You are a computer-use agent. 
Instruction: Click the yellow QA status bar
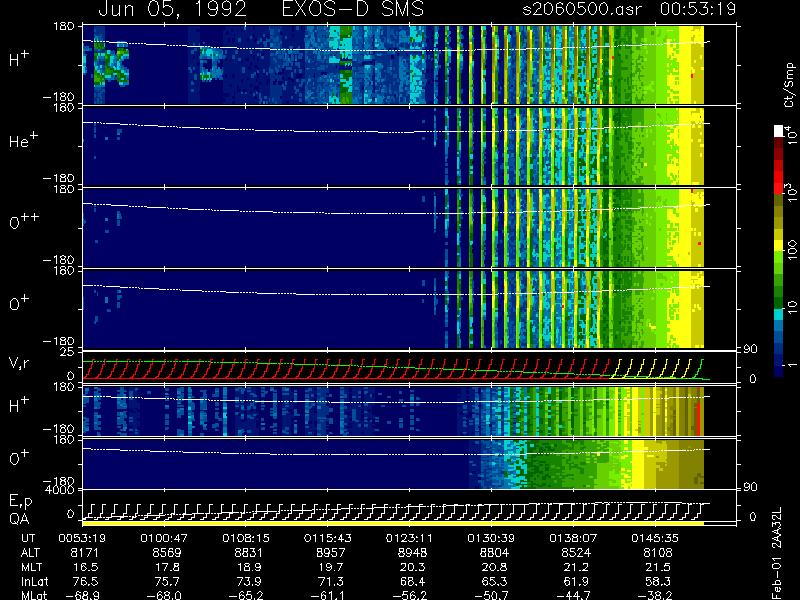(x=393, y=523)
